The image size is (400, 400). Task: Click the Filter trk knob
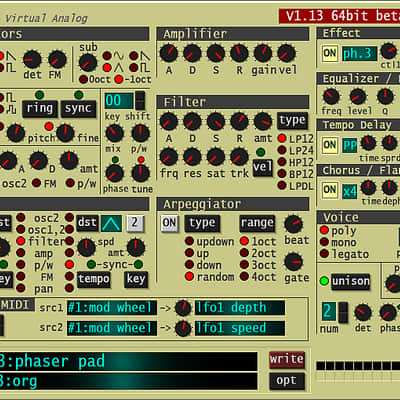(x=239, y=157)
